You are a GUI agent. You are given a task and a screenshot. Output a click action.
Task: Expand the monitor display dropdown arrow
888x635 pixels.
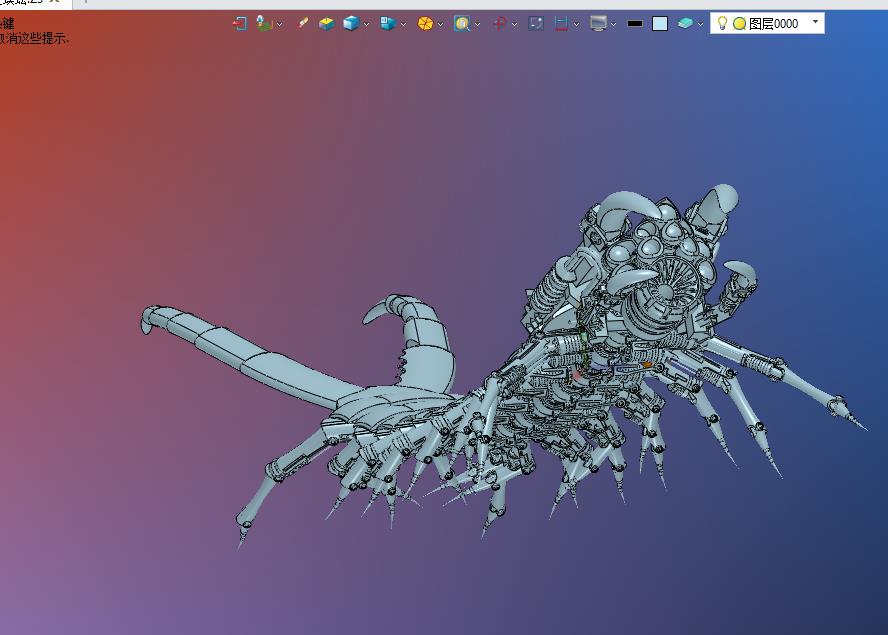point(613,24)
